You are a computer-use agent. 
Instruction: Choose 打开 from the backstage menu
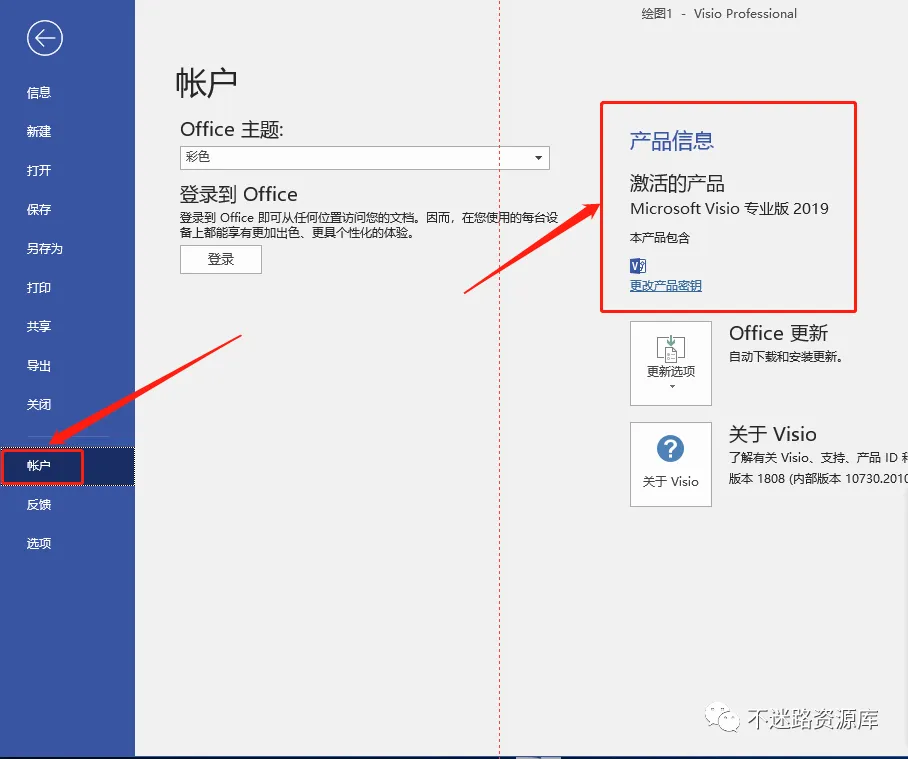39,170
